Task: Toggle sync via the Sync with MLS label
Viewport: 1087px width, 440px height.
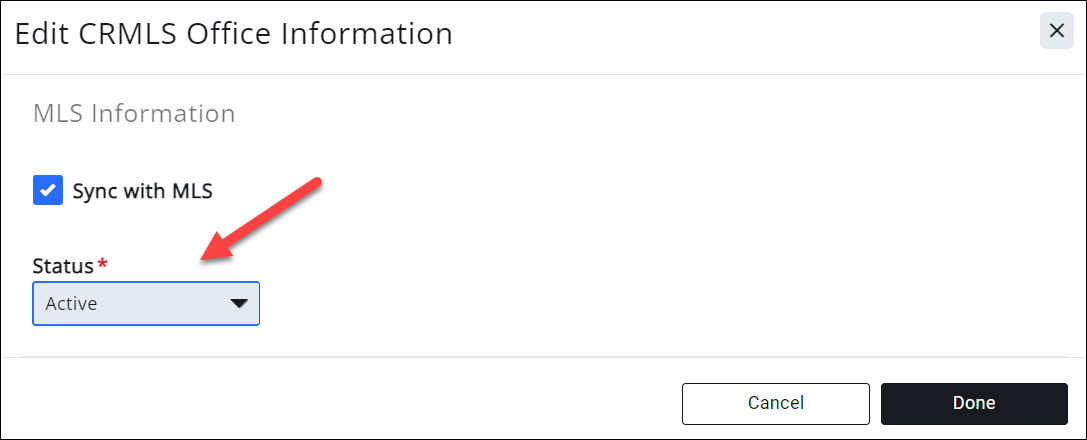Action: point(142,190)
